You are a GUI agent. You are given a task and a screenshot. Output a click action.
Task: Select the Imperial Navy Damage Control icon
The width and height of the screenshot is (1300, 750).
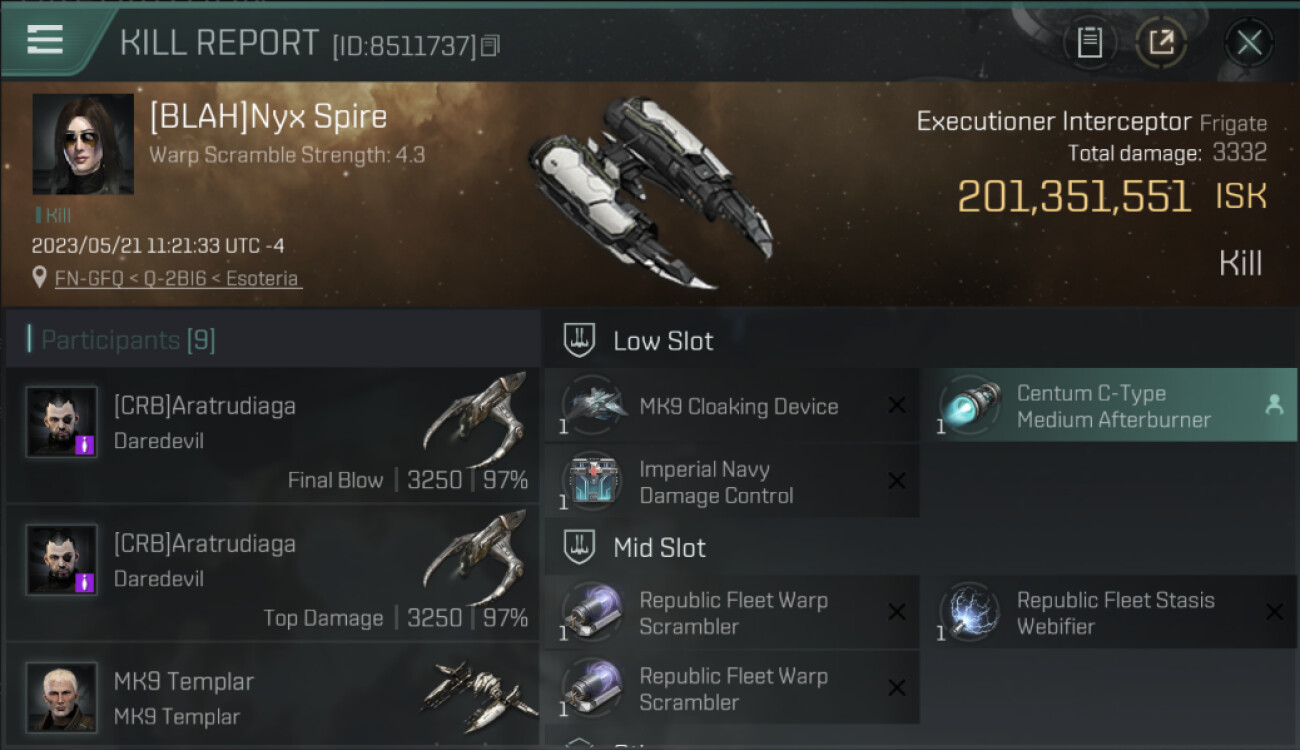(593, 482)
